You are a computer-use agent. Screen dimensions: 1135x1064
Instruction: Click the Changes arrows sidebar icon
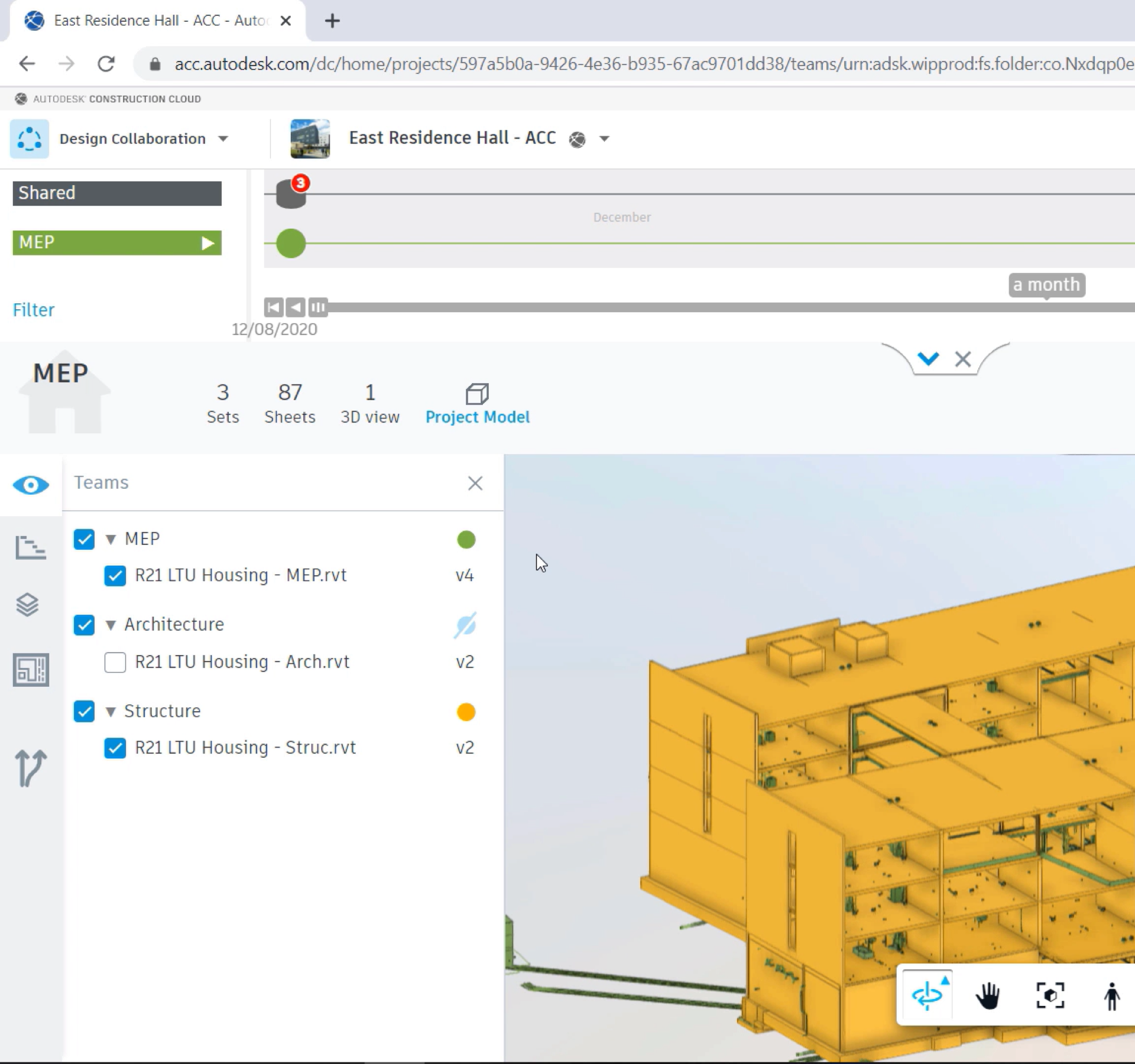pos(30,768)
